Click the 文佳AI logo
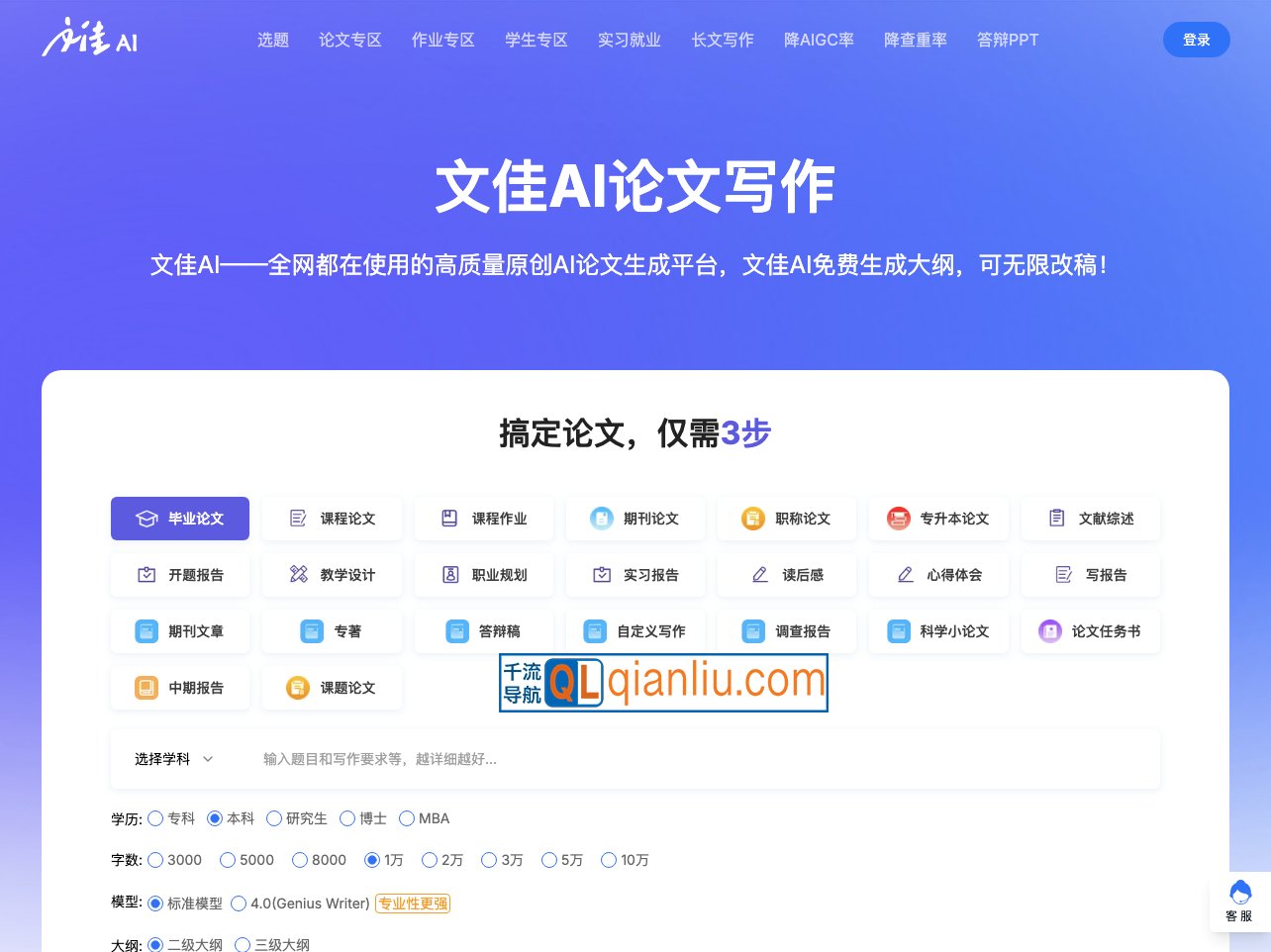Screen dimensions: 1271x952 [x=90, y=39]
